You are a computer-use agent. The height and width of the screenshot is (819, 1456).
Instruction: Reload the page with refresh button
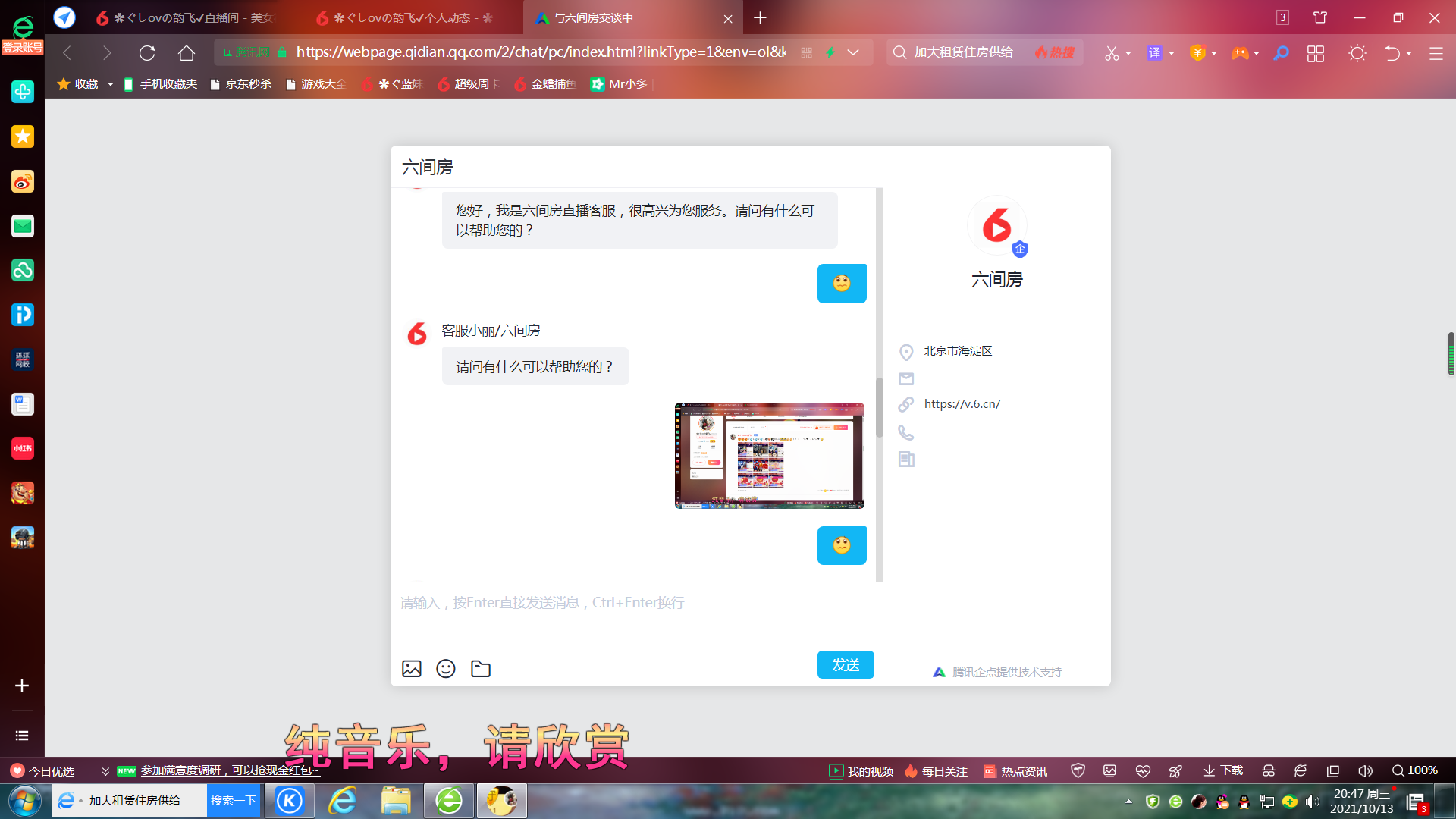(147, 52)
